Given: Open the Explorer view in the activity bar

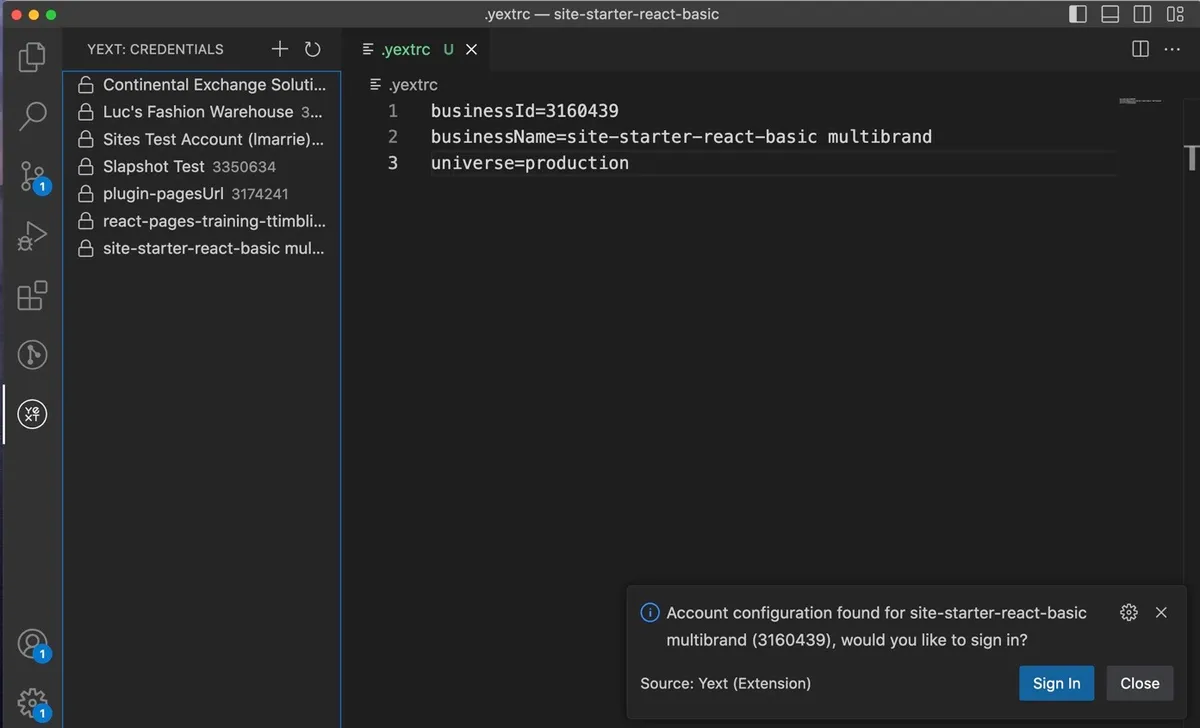Looking at the screenshot, I should [x=32, y=57].
